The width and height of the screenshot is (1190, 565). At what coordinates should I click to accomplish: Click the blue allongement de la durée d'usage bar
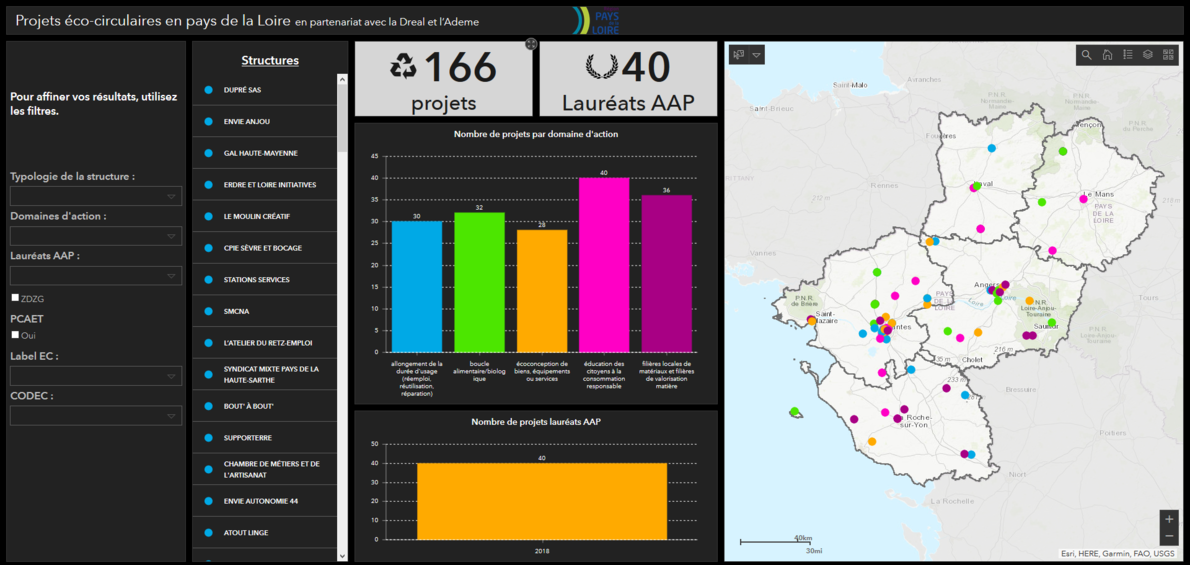tap(417, 286)
